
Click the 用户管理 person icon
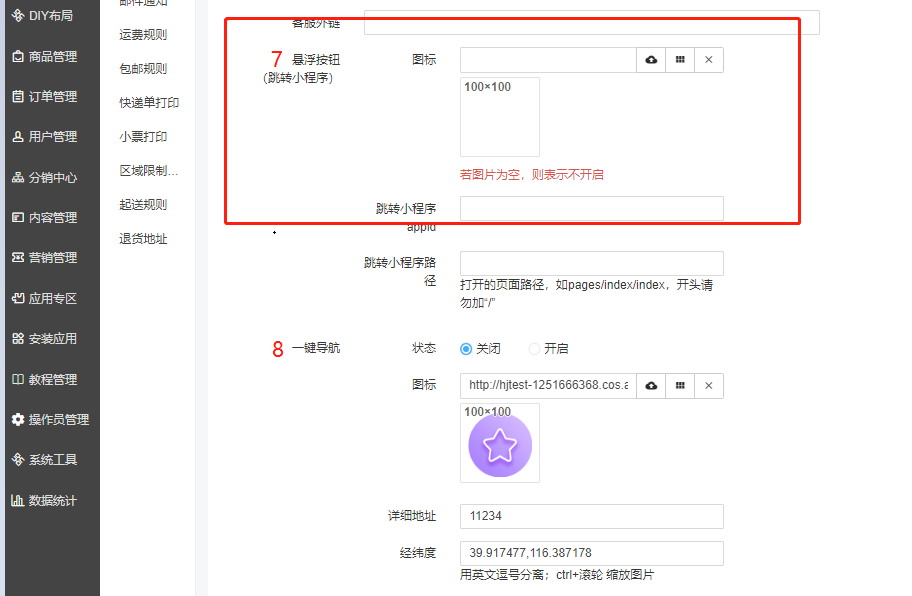pos(18,137)
